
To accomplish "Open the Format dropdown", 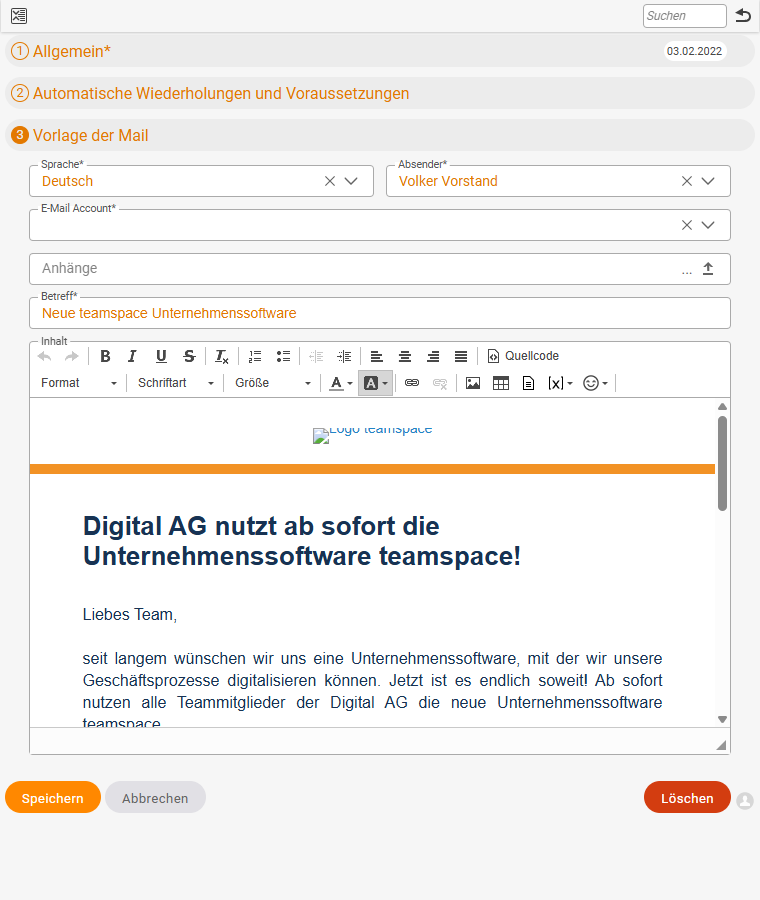I will [x=79, y=383].
